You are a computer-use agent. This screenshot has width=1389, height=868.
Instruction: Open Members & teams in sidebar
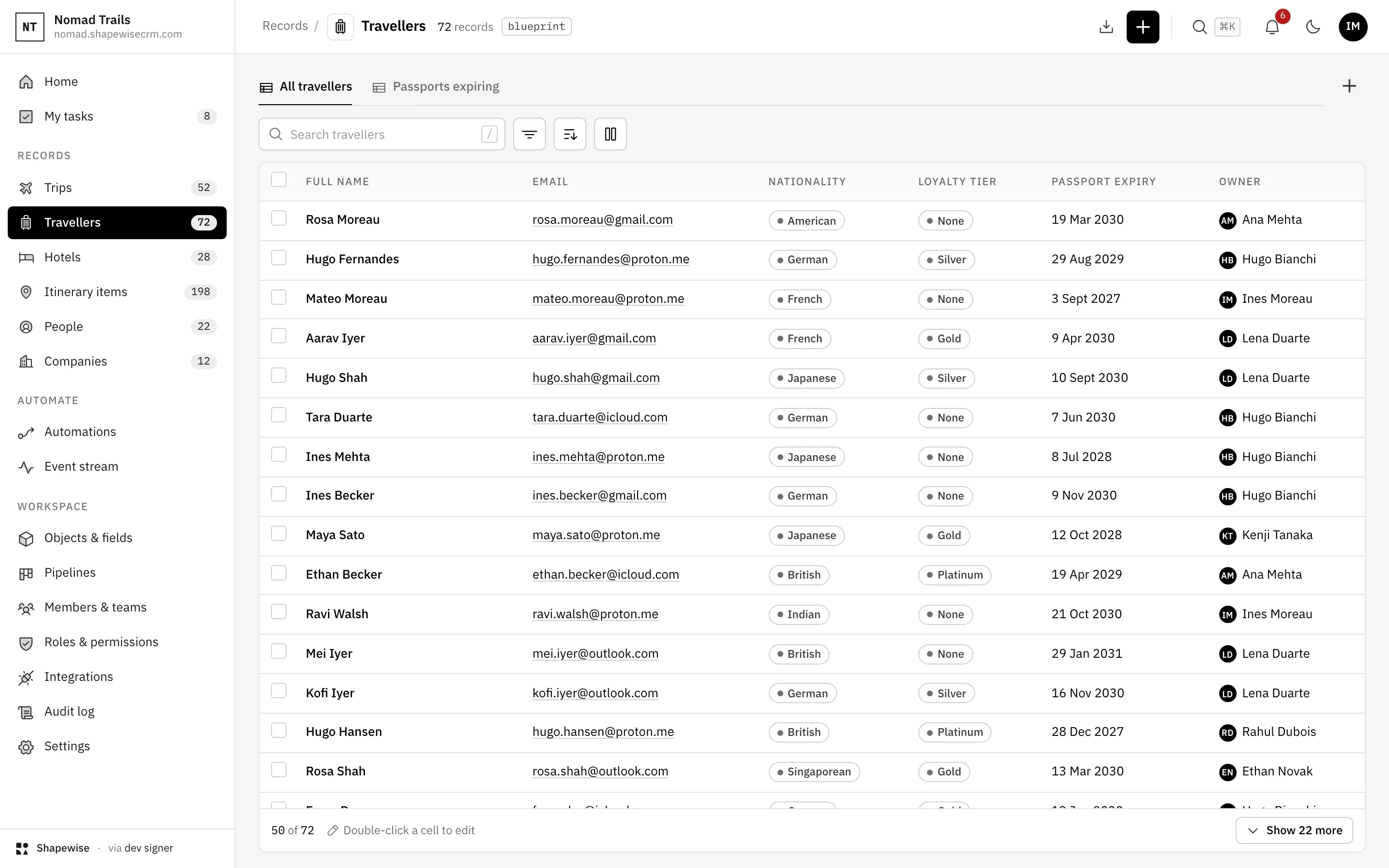click(x=117, y=608)
